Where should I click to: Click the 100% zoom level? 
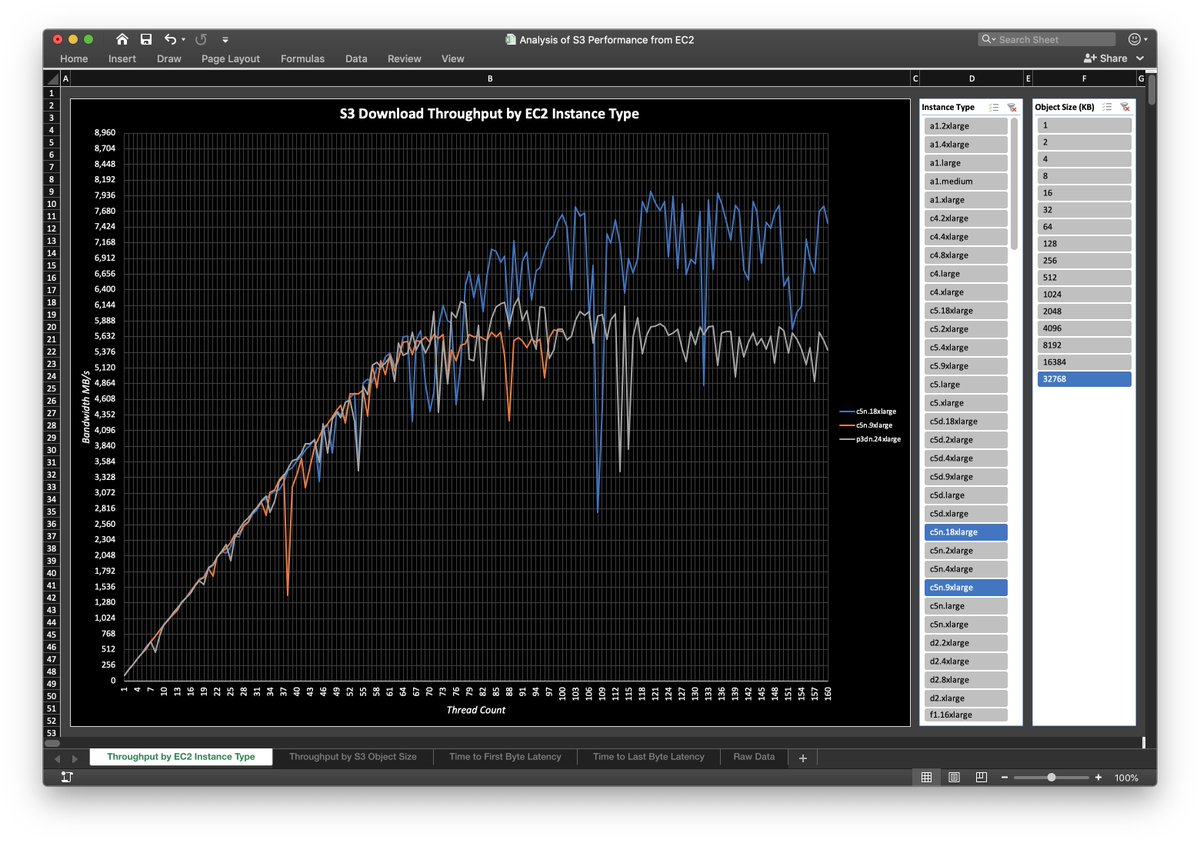(x=1126, y=777)
